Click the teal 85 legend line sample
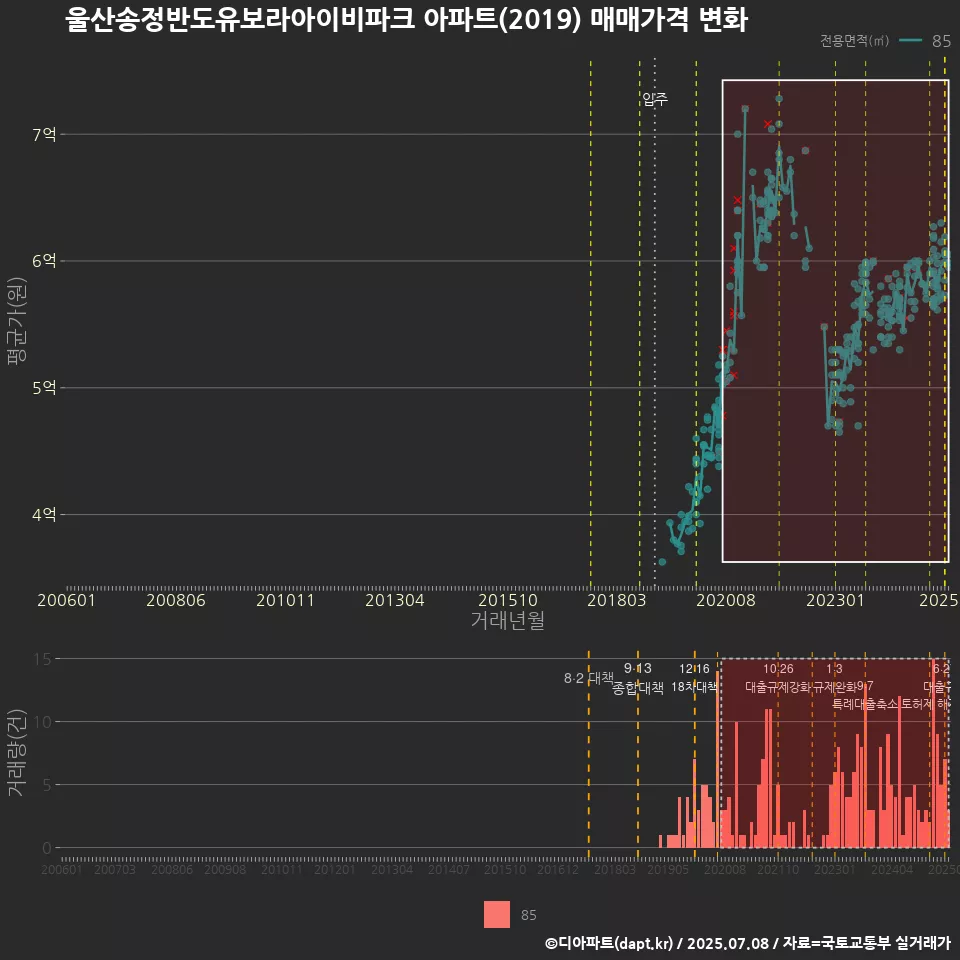The image size is (960, 960). 910,40
